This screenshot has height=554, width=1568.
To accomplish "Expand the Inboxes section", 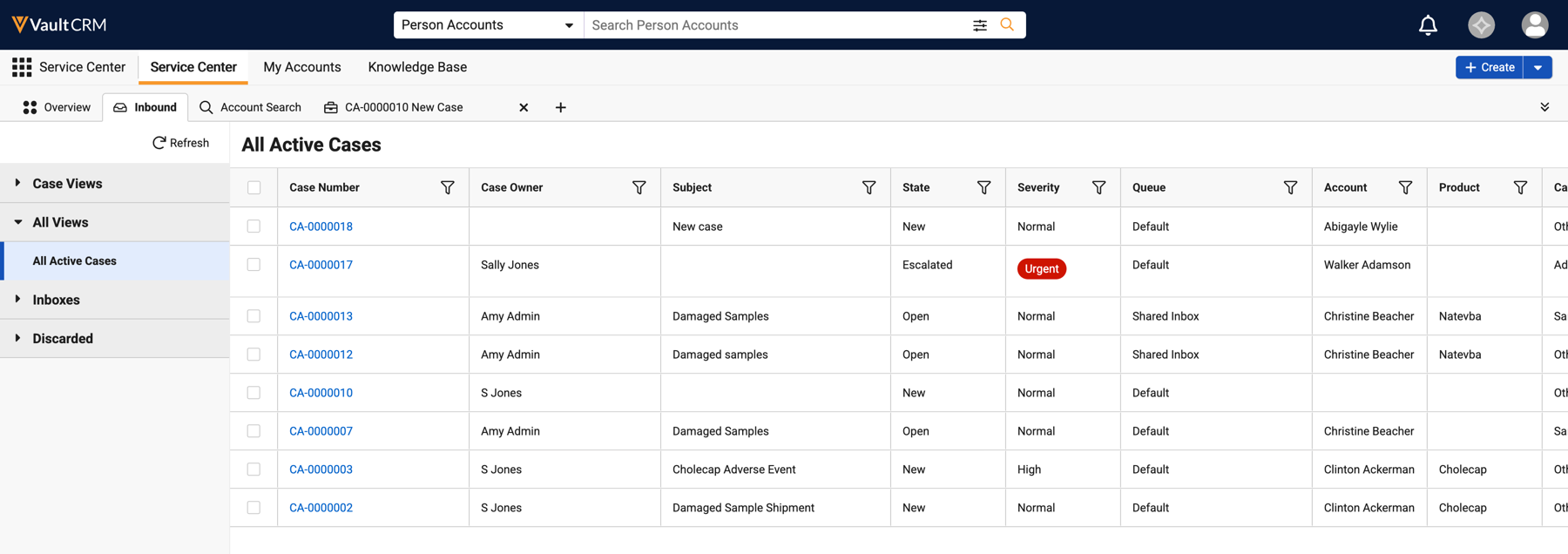I will coord(114,300).
